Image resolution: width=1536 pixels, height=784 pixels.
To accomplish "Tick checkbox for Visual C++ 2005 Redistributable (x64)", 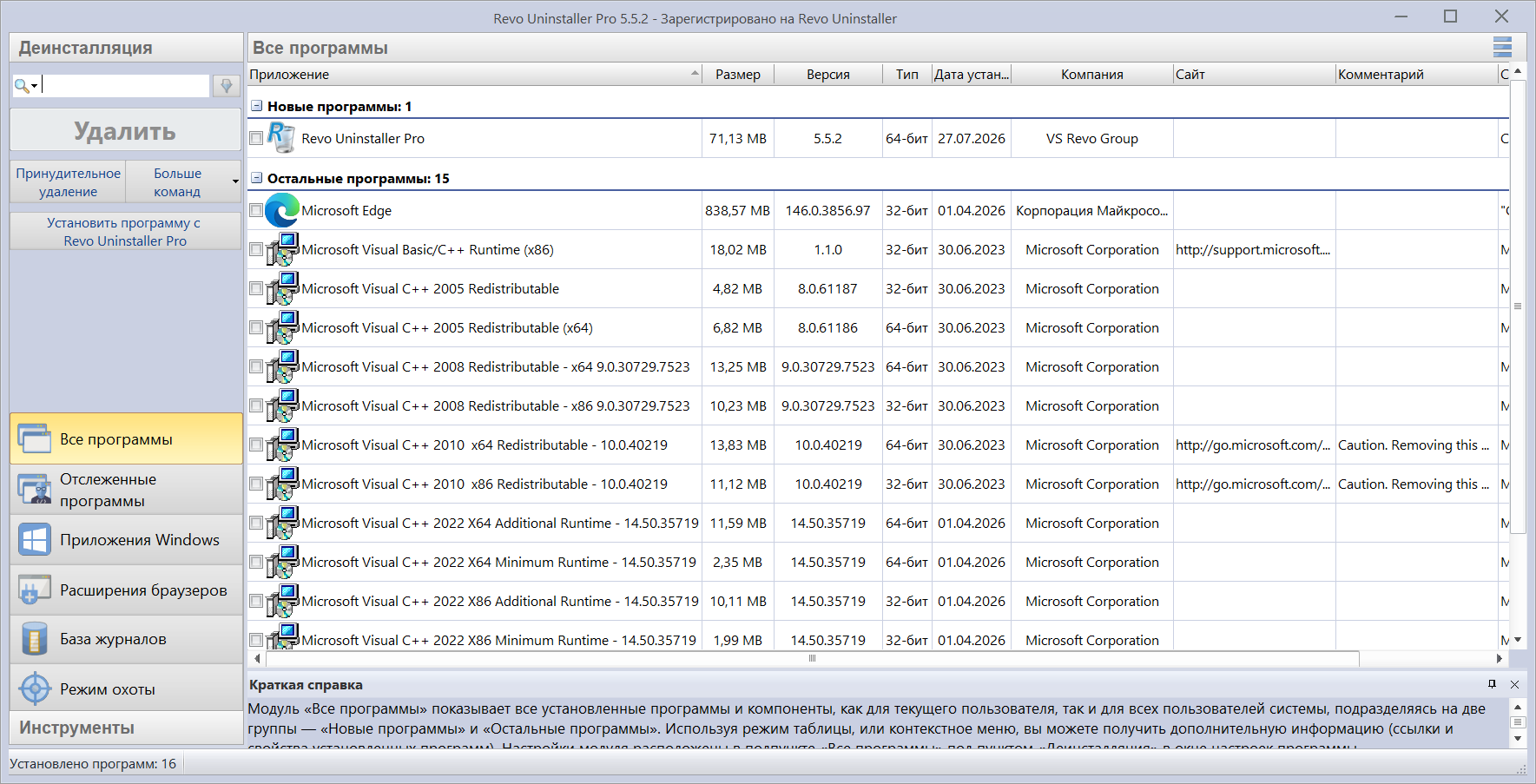I will (256, 327).
